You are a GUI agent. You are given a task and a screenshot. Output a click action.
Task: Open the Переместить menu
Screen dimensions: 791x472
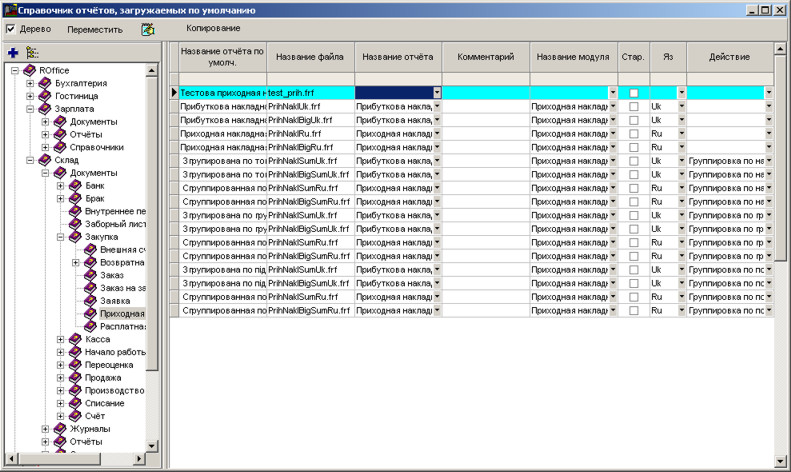95,29
